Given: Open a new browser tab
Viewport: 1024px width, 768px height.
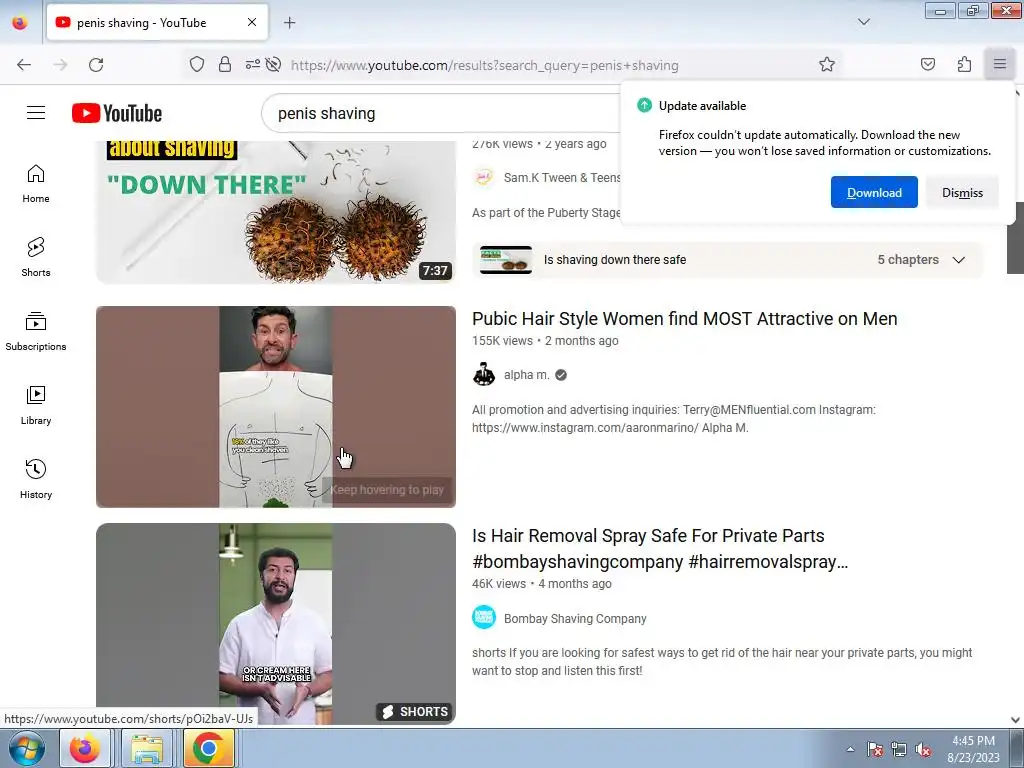Looking at the screenshot, I should pyautogui.click(x=289, y=23).
